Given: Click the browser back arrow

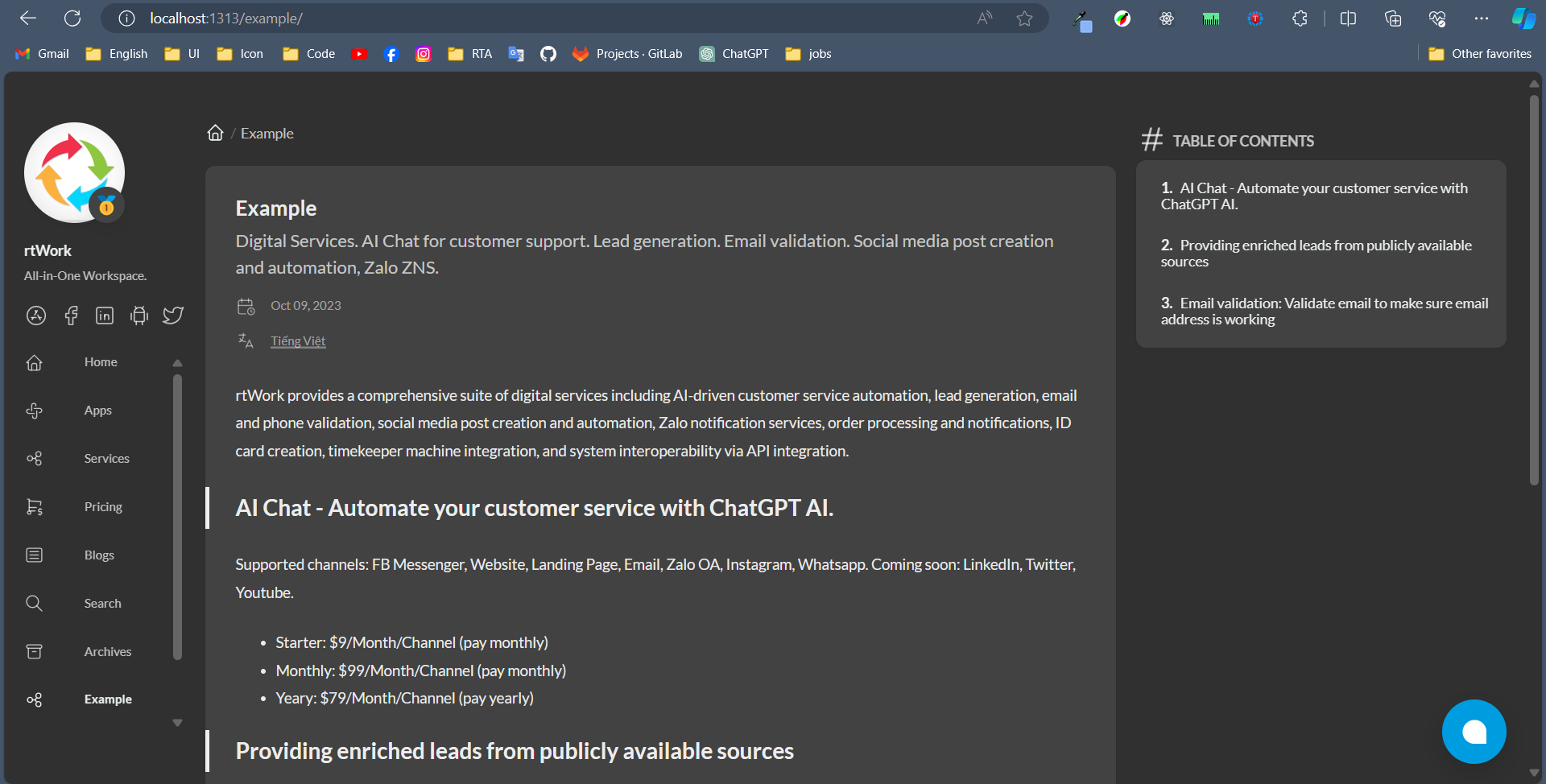Looking at the screenshot, I should pyautogui.click(x=28, y=19).
